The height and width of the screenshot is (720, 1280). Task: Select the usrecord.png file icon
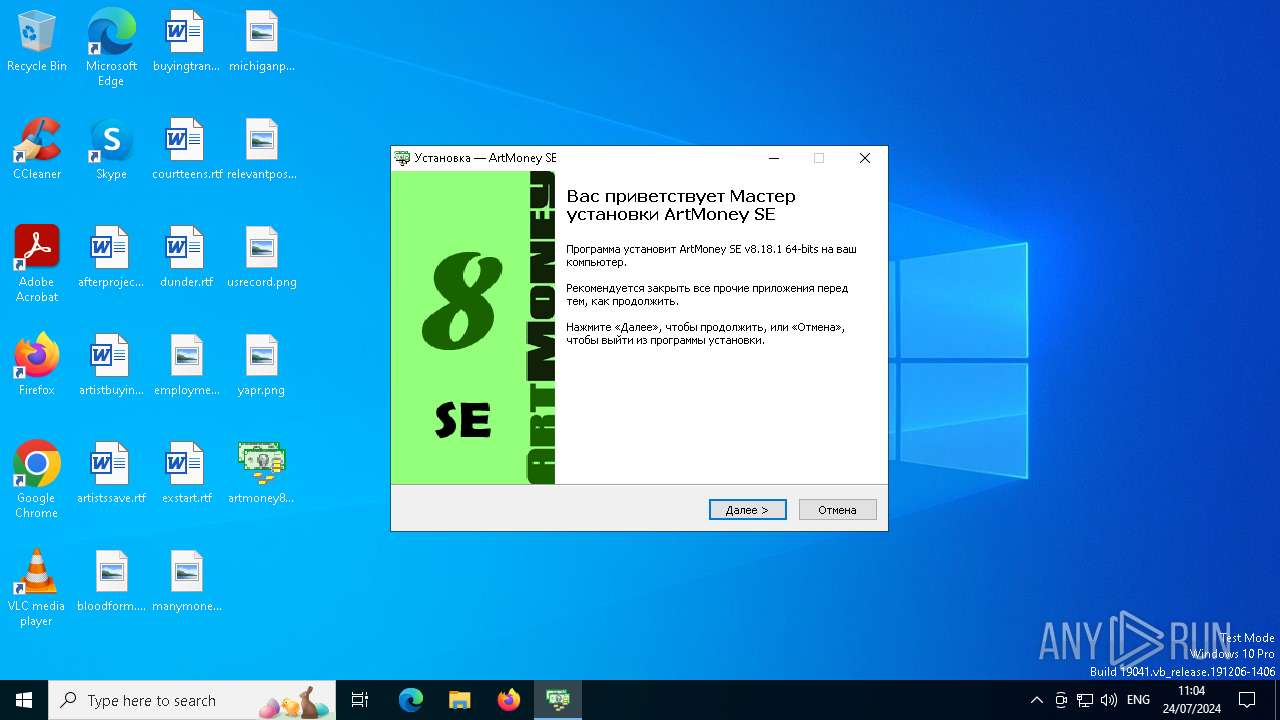(262, 258)
